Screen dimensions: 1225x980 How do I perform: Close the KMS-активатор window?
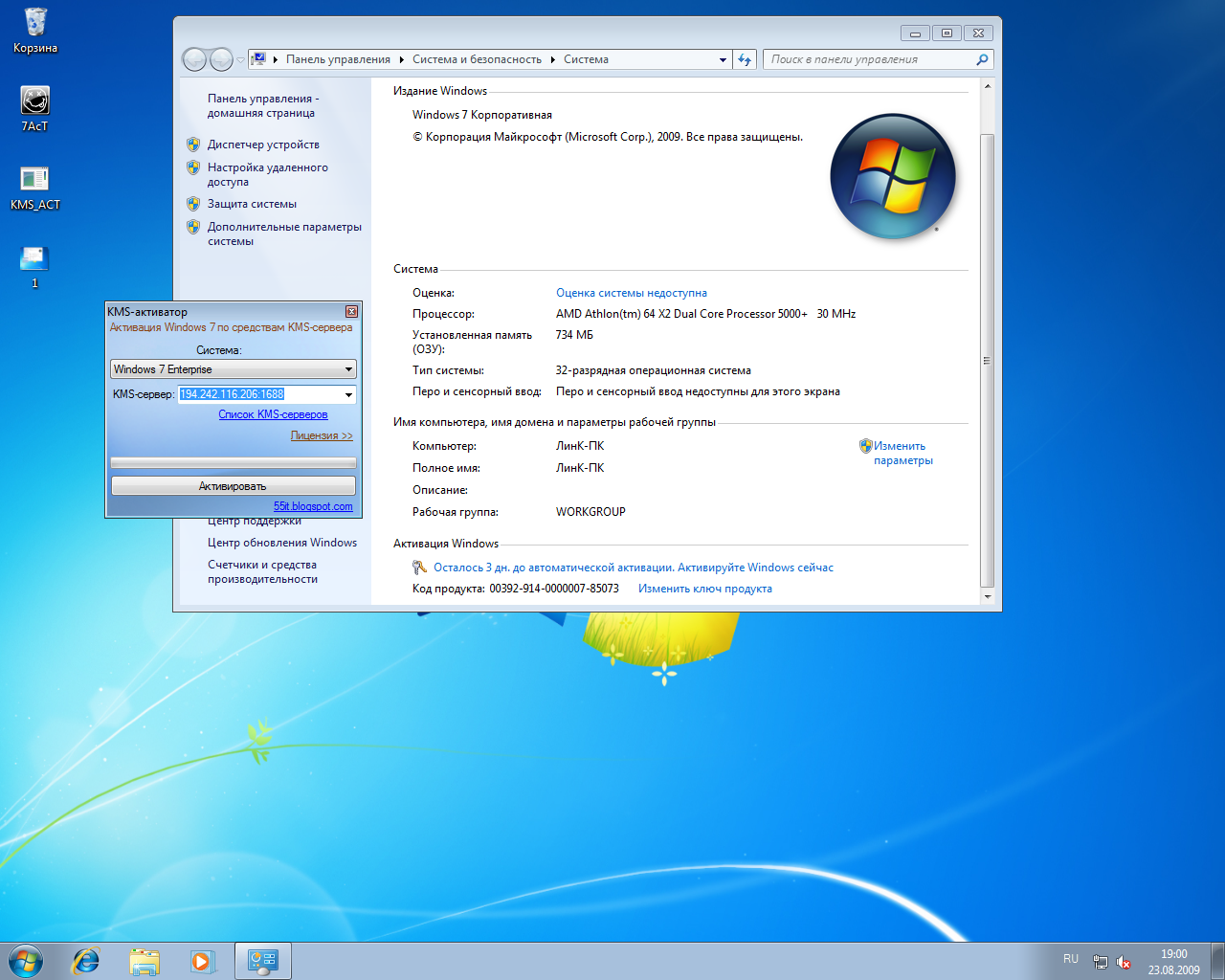[x=351, y=312]
